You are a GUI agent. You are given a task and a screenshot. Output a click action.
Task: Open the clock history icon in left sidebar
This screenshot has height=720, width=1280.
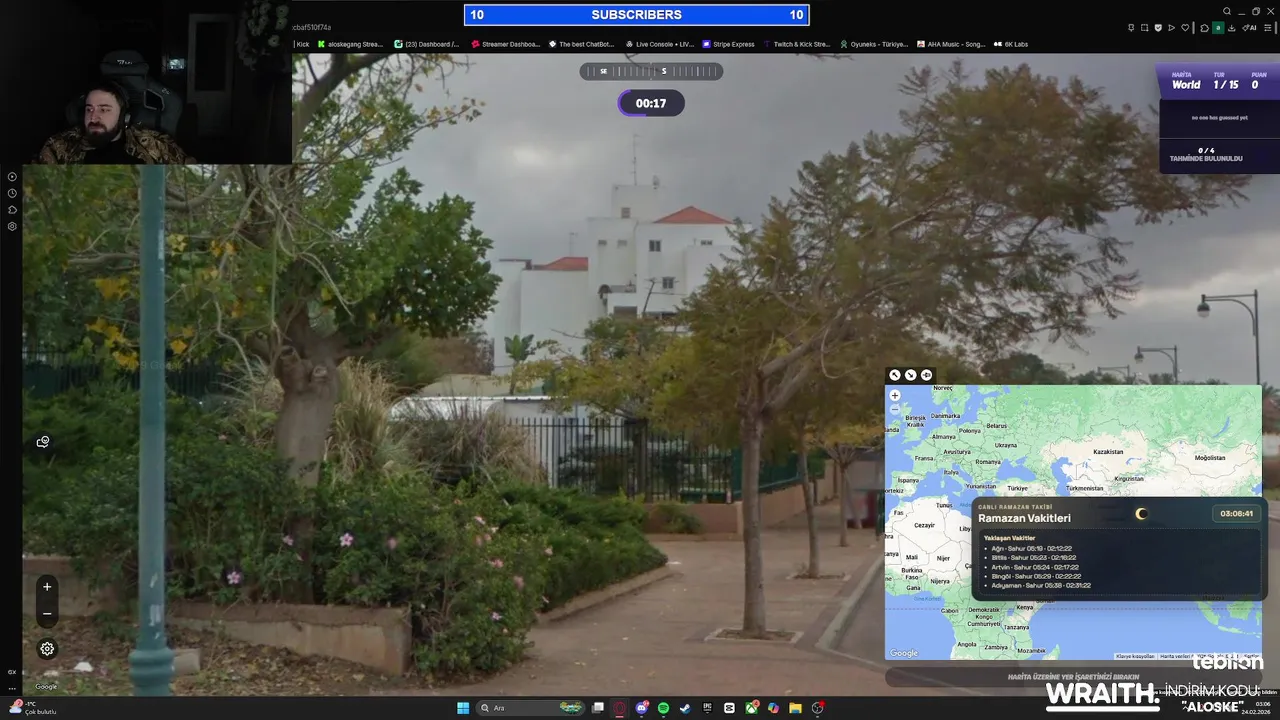click(x=12, y=193)
